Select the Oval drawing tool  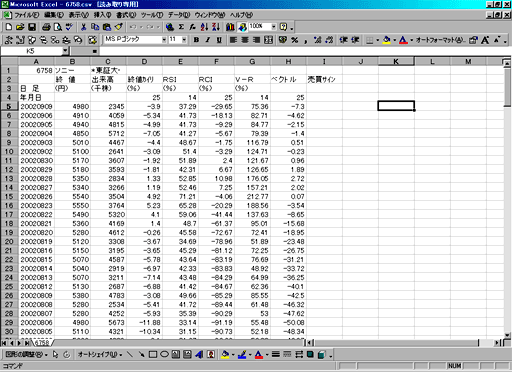pos(164,354)
